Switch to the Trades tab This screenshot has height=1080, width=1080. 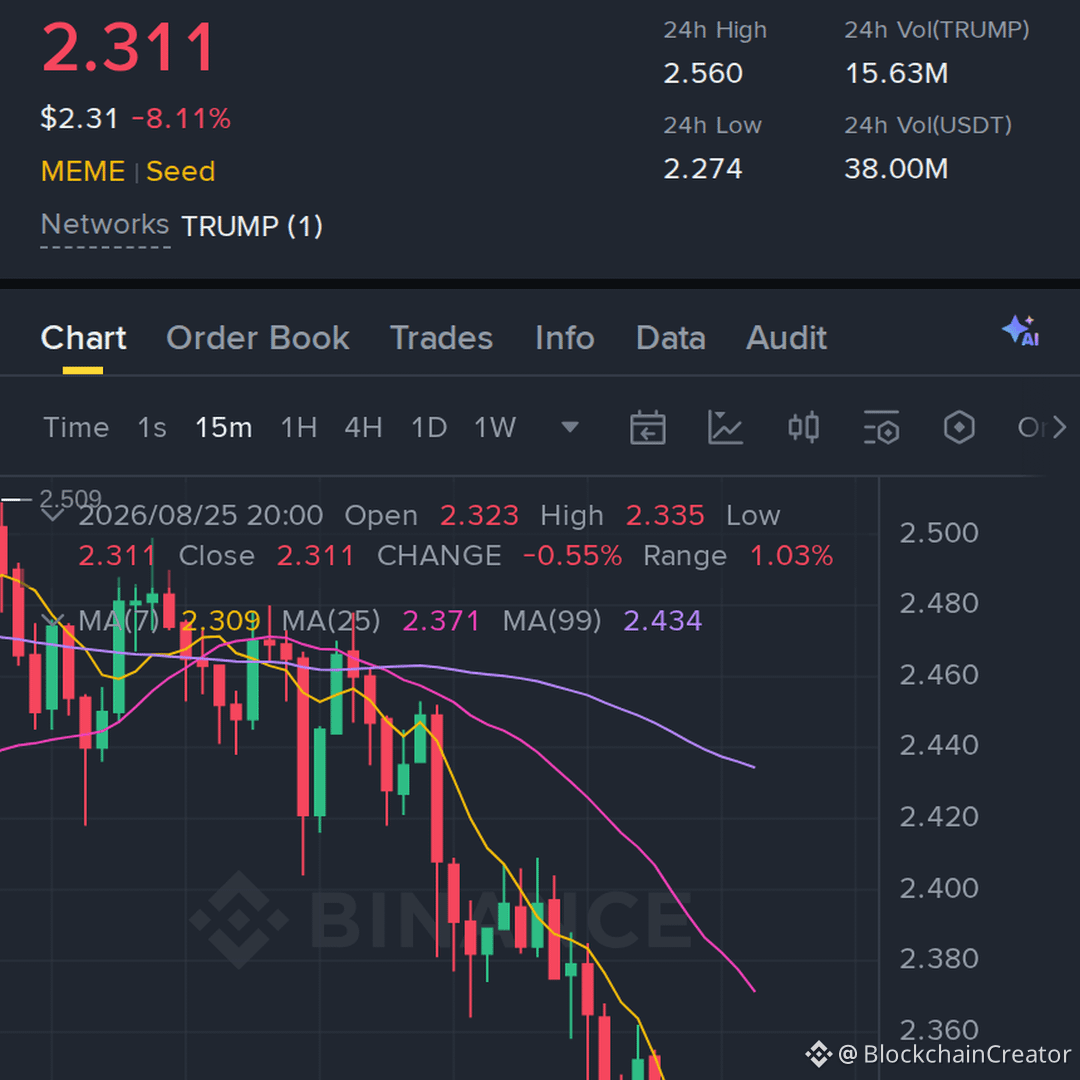coord(442,338)
